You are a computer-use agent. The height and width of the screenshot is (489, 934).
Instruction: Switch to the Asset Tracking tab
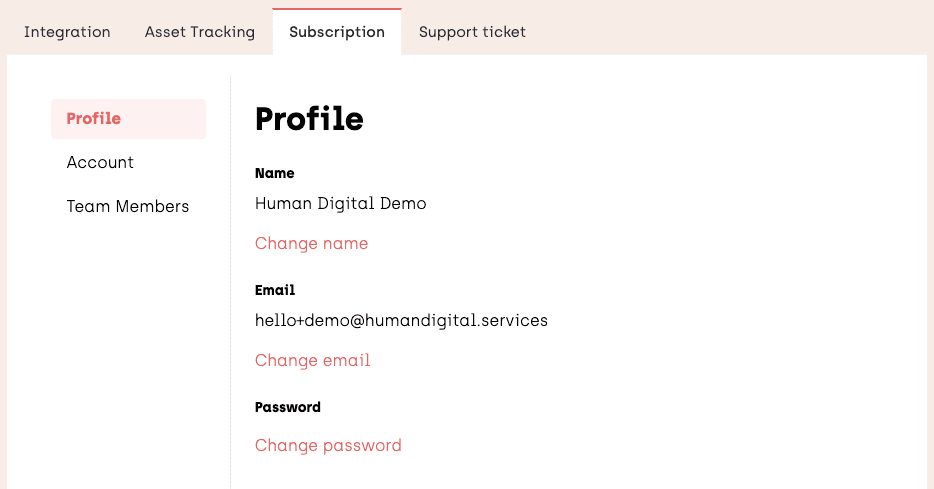pyautogui.click(x=200, y=32)
